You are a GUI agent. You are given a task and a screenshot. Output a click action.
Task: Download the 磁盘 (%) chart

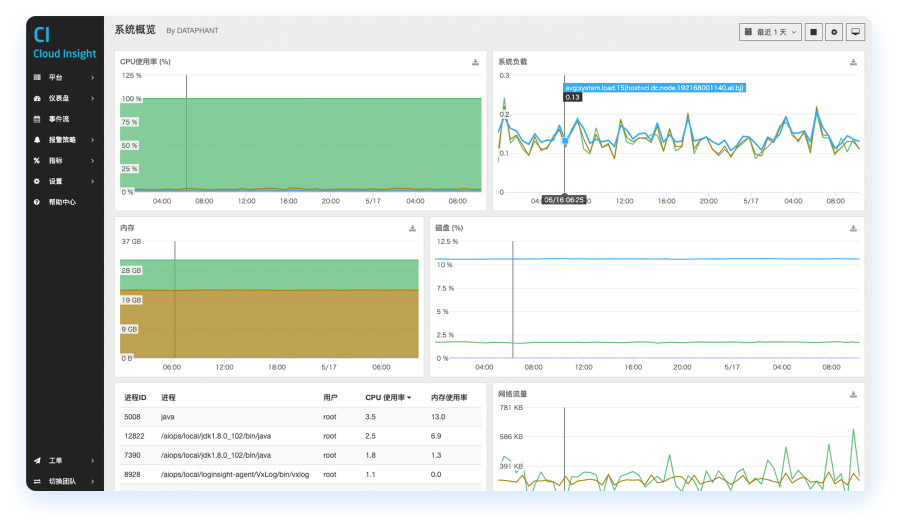(x=853, y=228)
